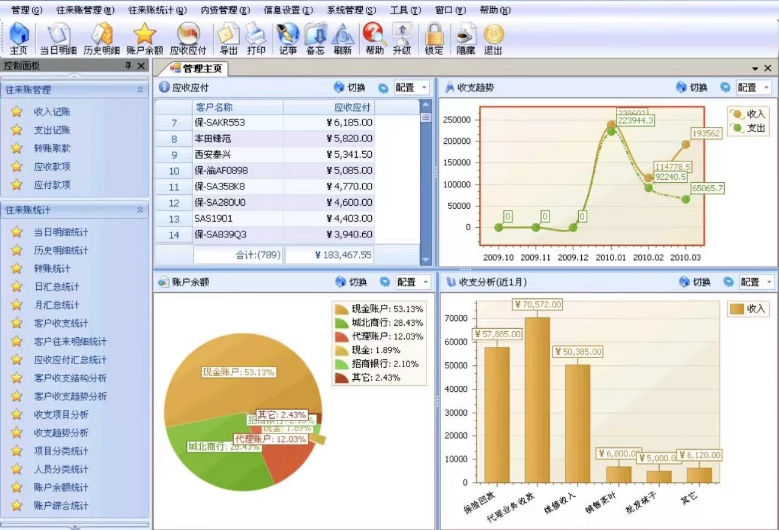Open the 帮助 help toolbar icon

coord(375,38)
